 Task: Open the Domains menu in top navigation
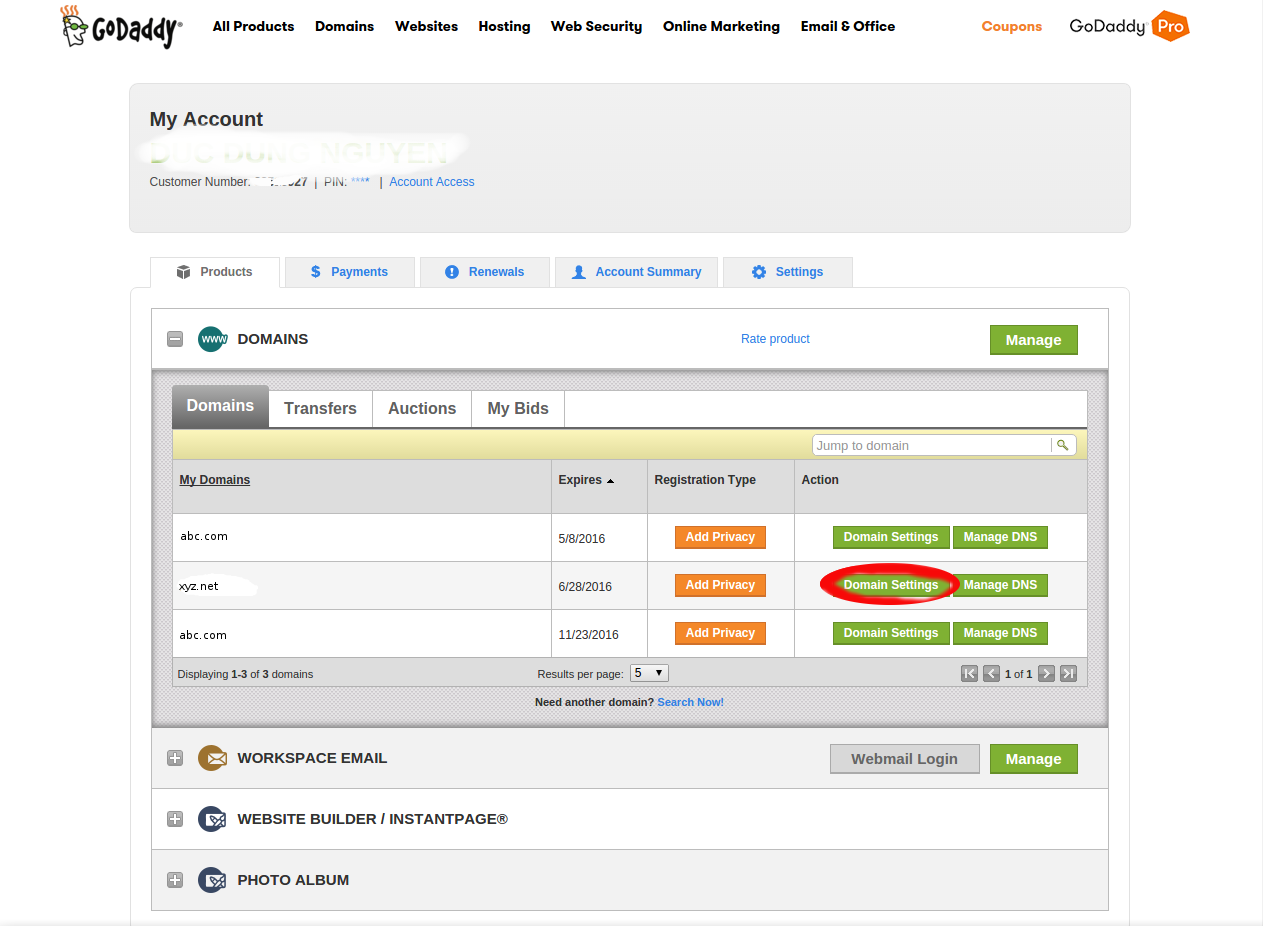coord(344,26)
